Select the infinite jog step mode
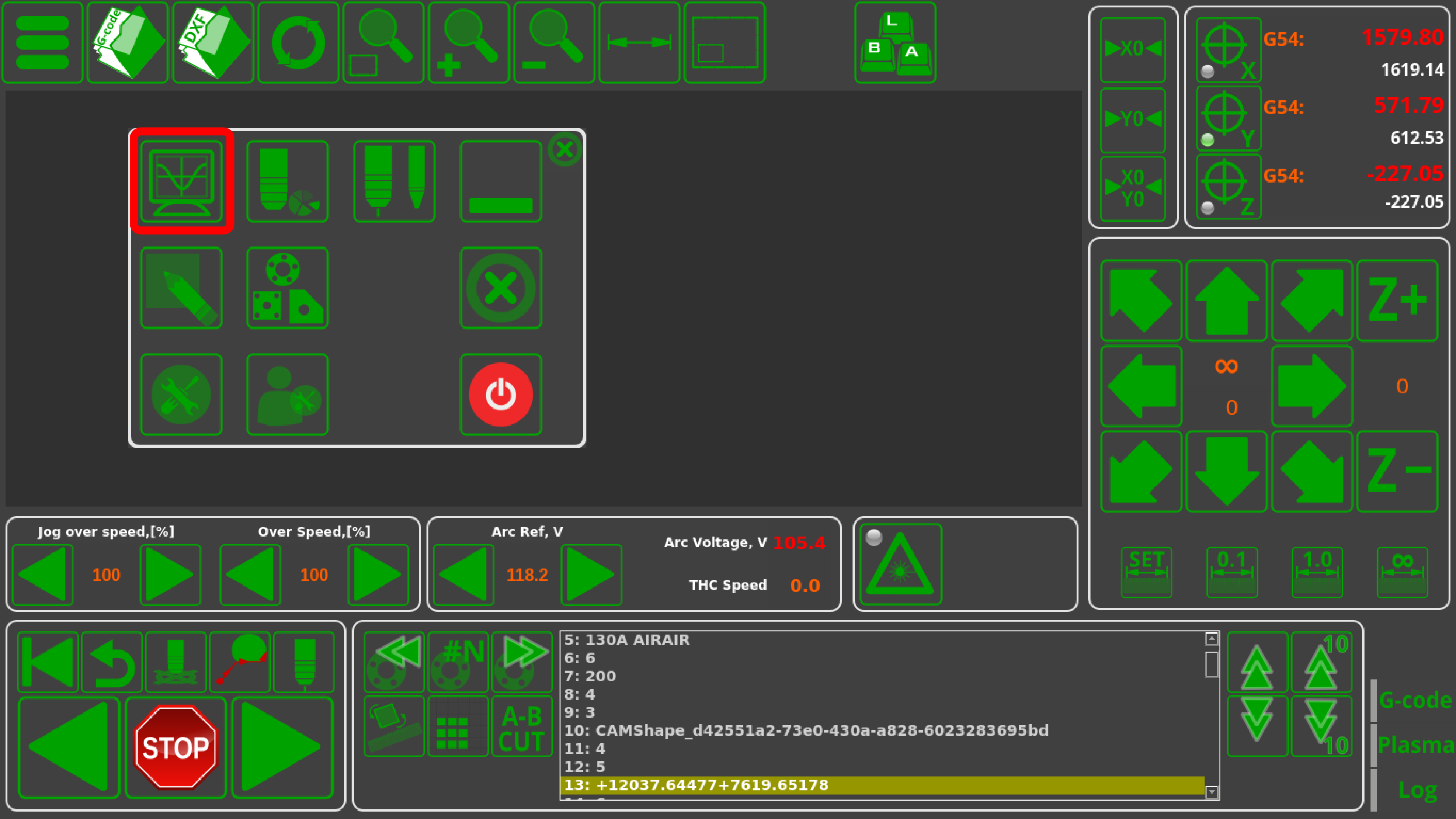 [x=1402, y=572]
